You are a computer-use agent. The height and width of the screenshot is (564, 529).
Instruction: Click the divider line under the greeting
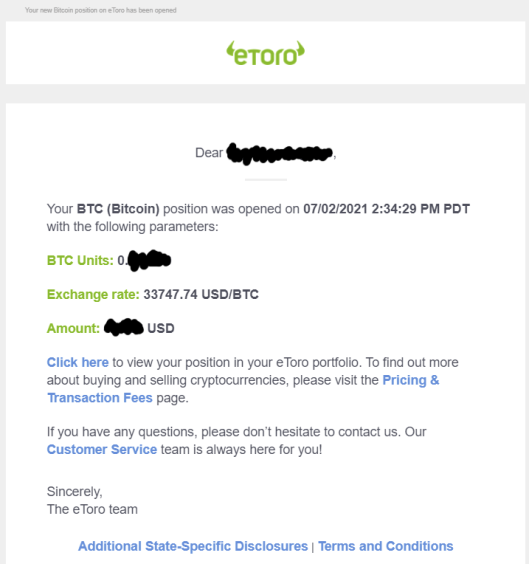coord(266,179)
